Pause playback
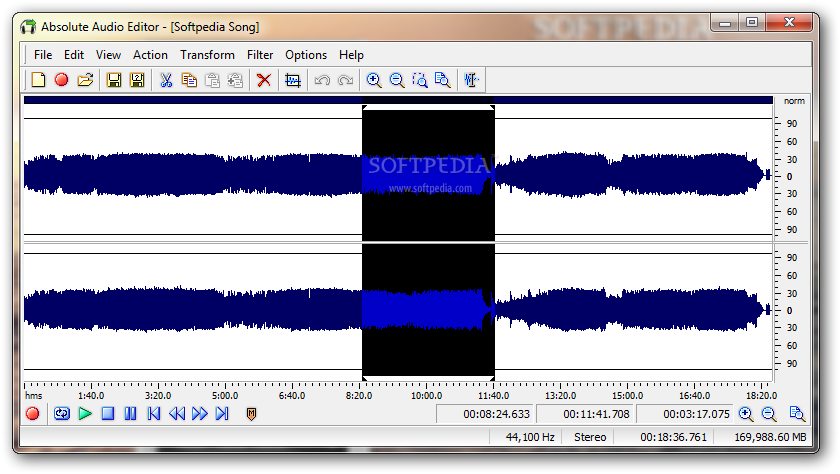Screen dimensions: 840x474 click(130, 413)
